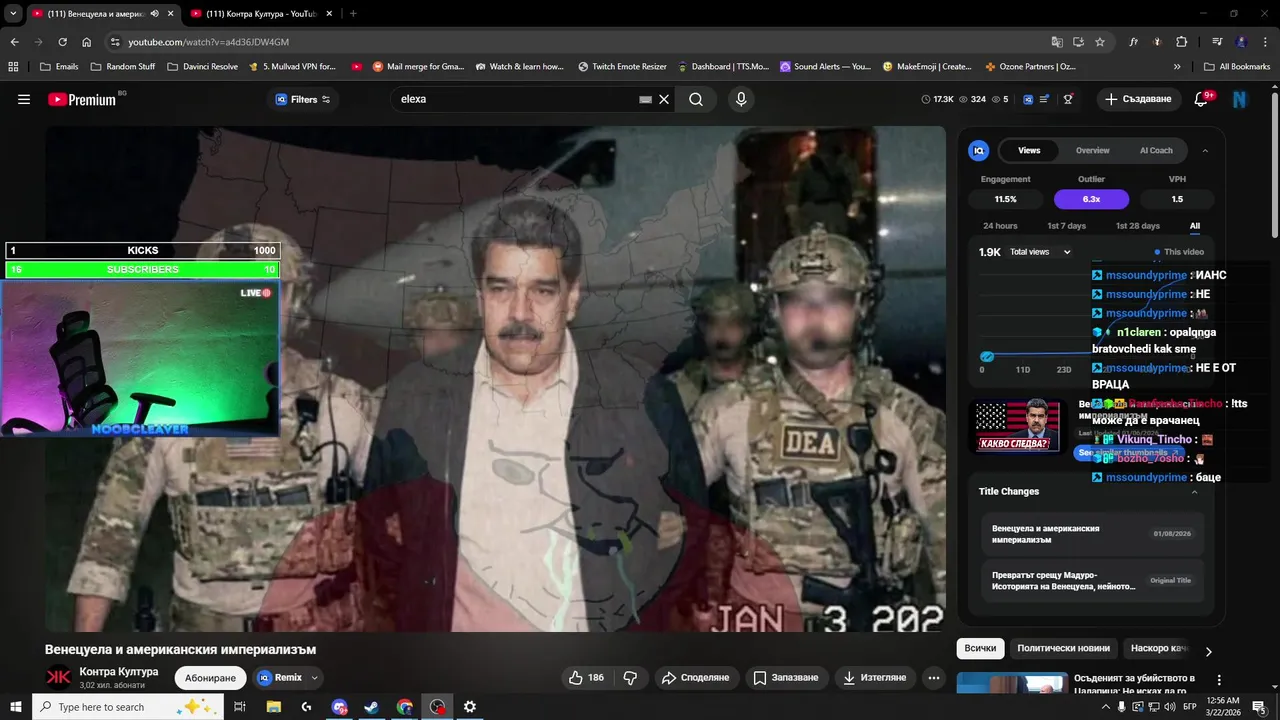Screen dimensions: 1280x720
Task: Select the Outlier 6.3x pill
Action: pos(1091,199)
